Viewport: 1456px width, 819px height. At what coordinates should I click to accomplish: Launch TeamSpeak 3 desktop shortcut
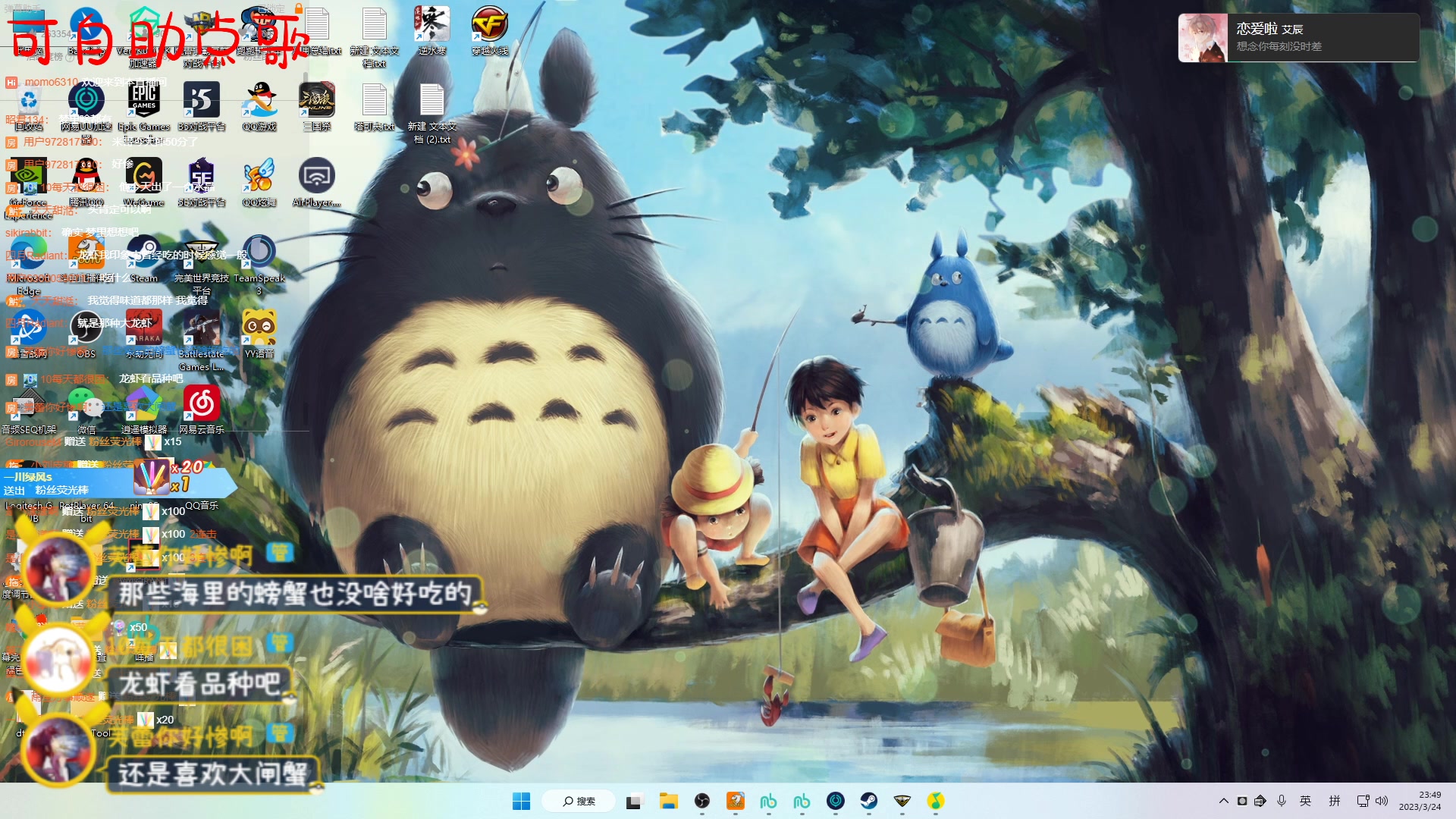259,264
